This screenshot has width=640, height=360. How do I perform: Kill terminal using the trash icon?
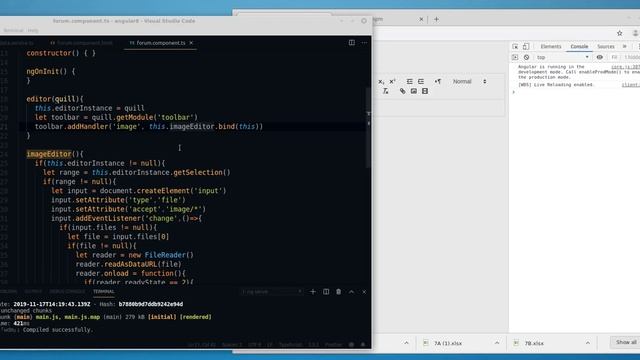338,292
